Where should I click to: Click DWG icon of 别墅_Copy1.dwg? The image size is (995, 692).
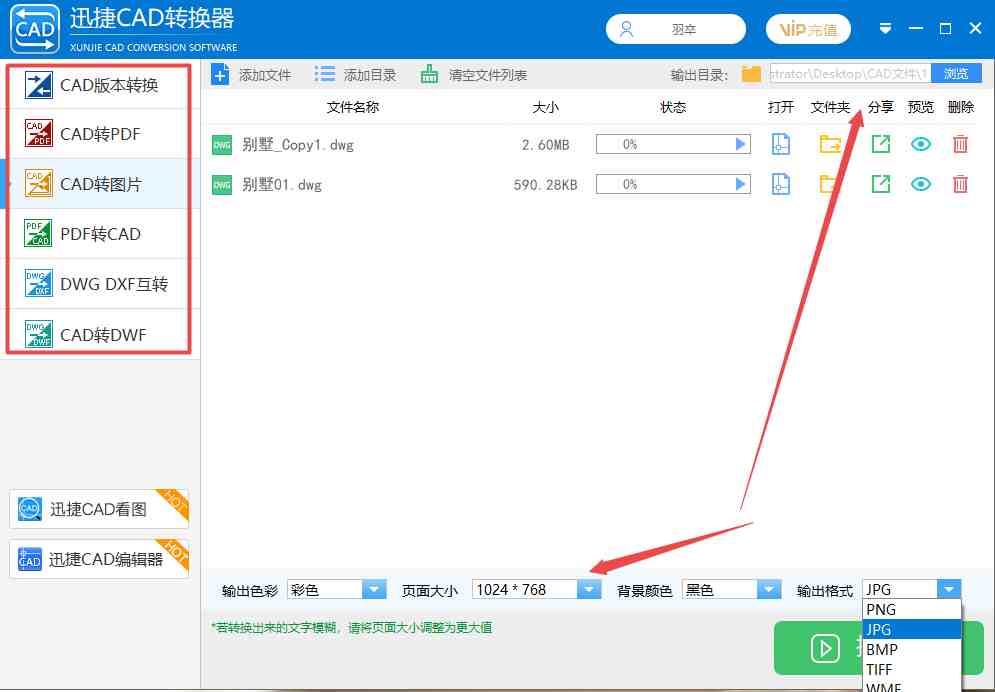coord(221,145)
